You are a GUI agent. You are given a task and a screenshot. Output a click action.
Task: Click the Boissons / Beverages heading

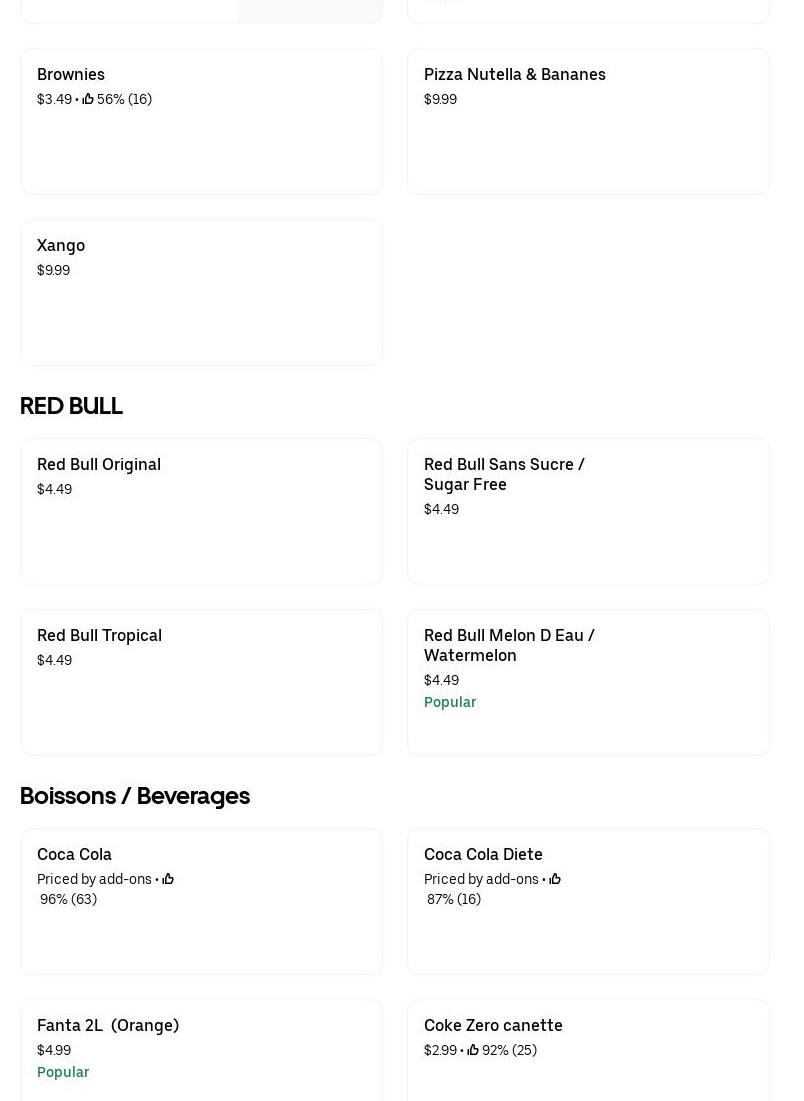coord(135,796)
